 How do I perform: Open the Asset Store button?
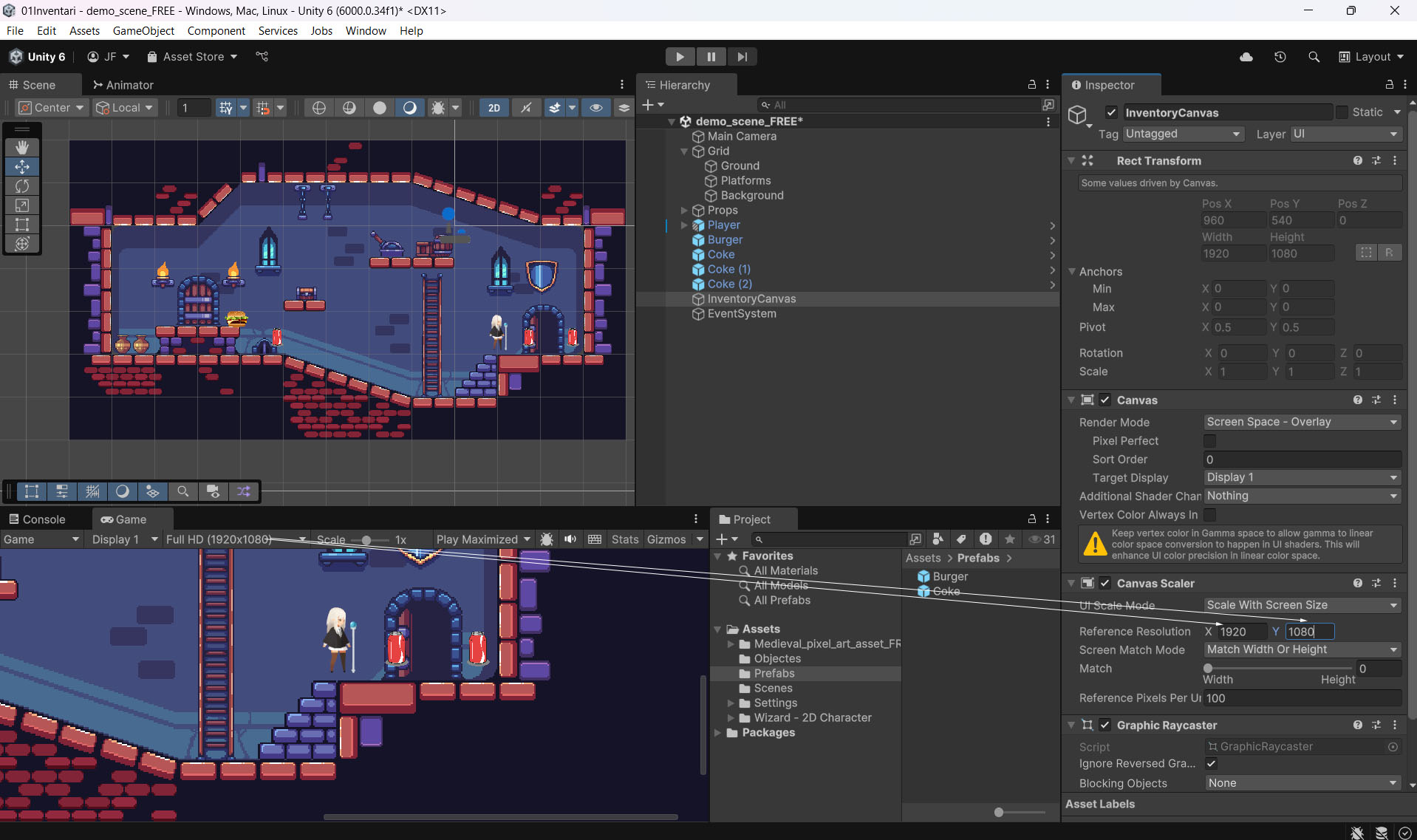192,57
